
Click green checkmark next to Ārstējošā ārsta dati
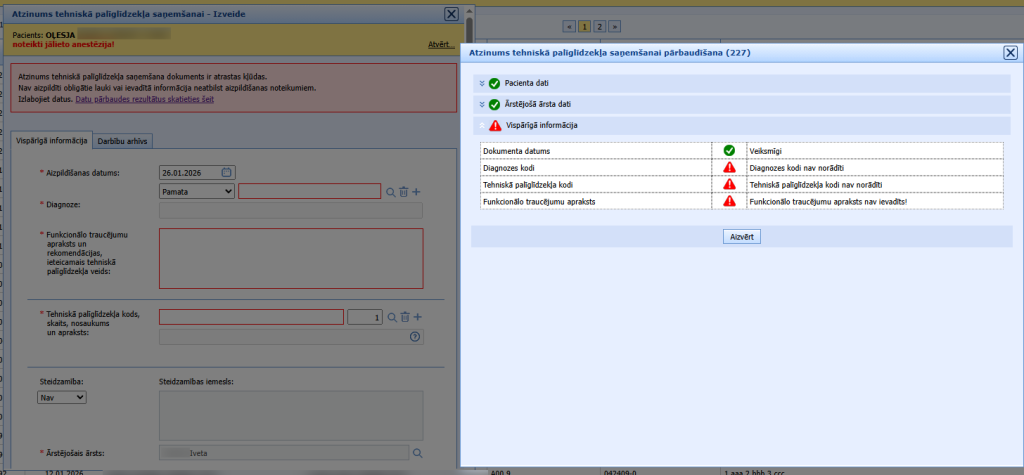coord(494,105)
